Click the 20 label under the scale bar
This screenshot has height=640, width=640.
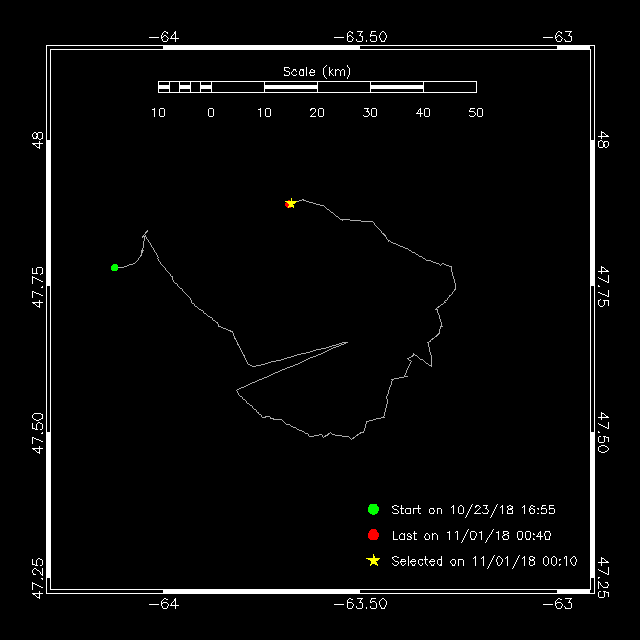pyautogui.click(x=317, y=113)
